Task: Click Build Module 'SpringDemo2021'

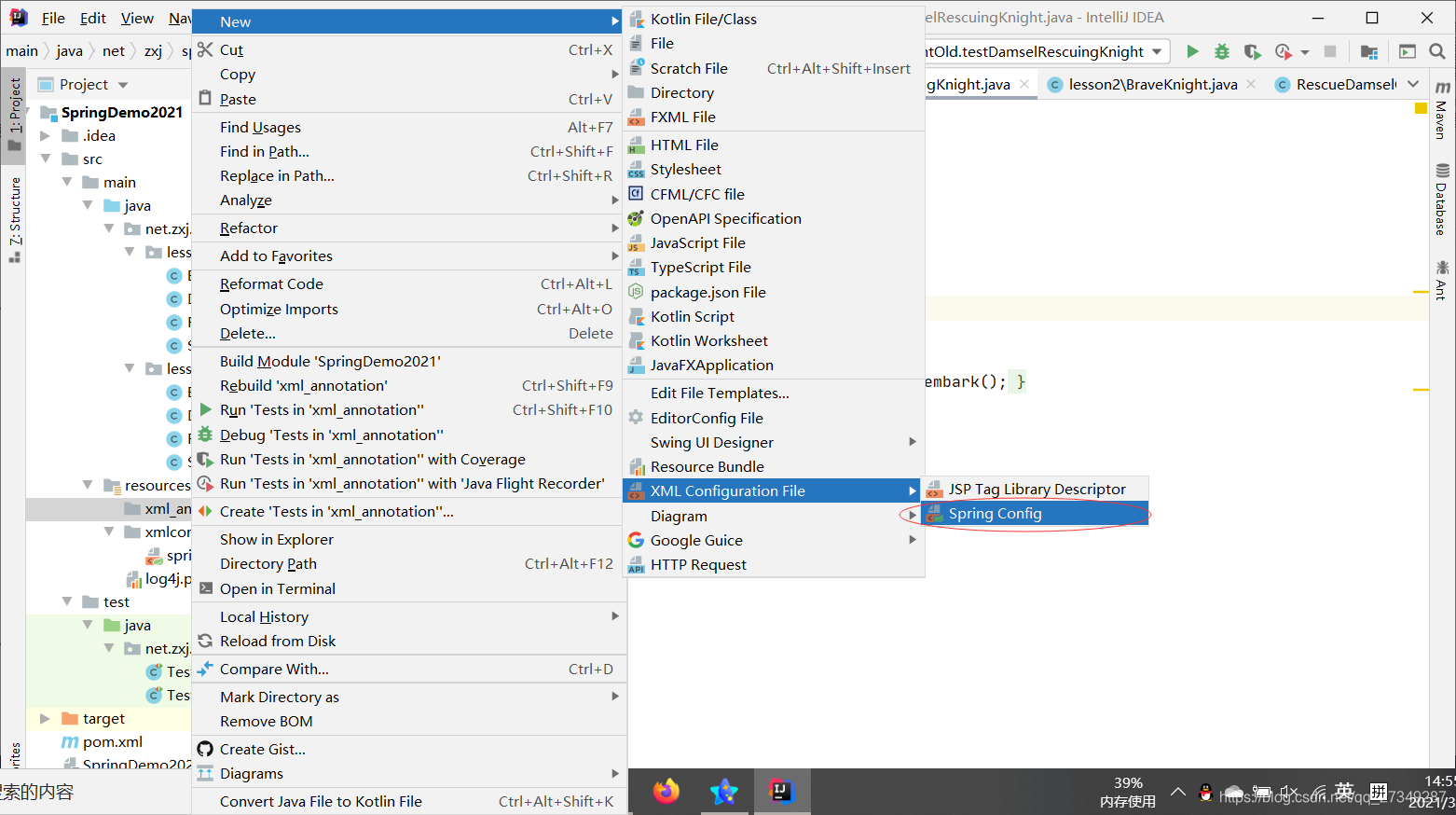Action: pos(408,361)
